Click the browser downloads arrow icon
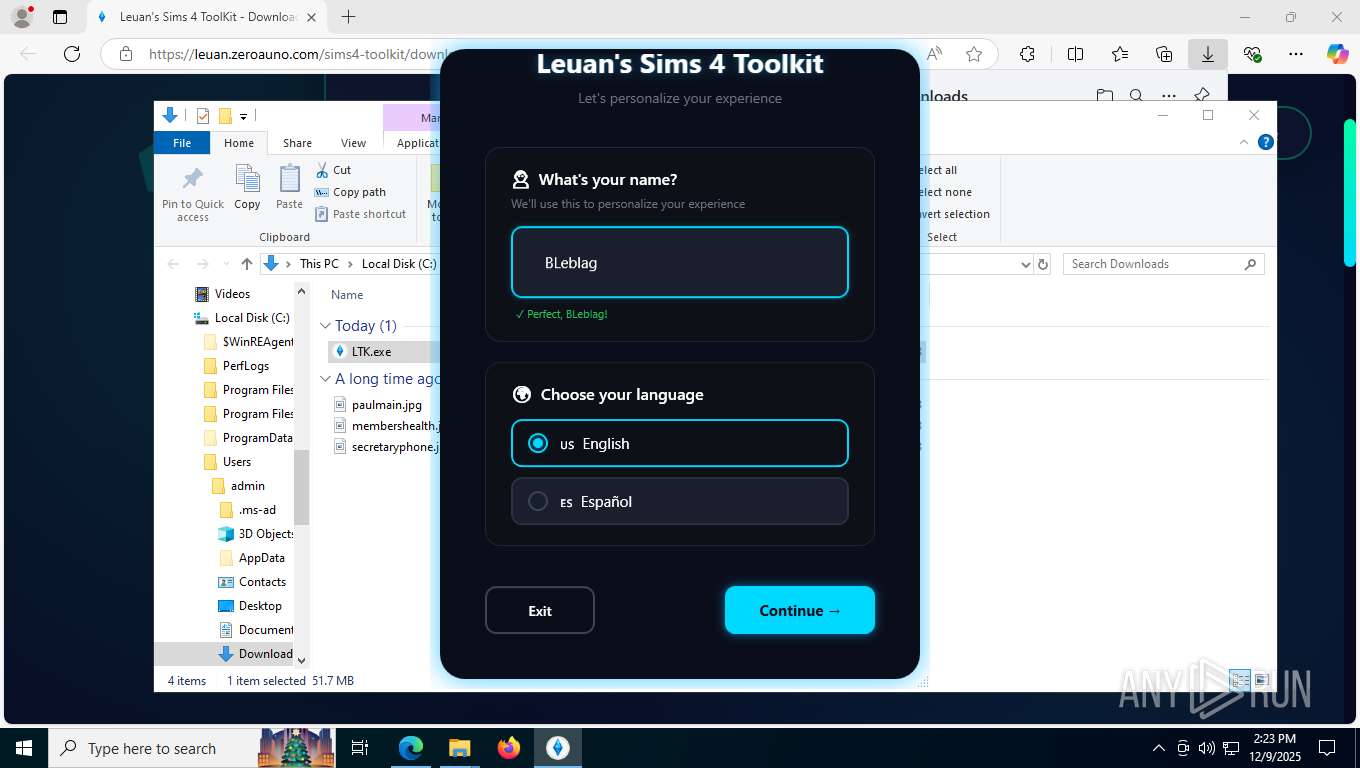1360x768 pixels. pyautogui.click(x=1208, y=54)
